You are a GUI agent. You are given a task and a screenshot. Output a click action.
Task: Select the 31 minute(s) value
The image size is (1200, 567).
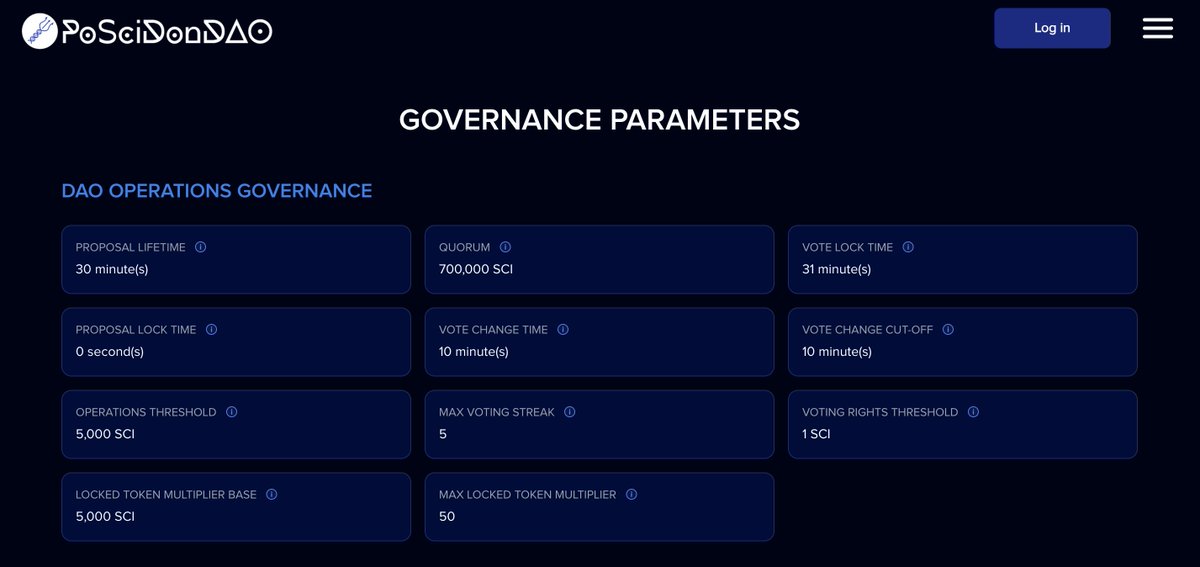tap(836, 269)
